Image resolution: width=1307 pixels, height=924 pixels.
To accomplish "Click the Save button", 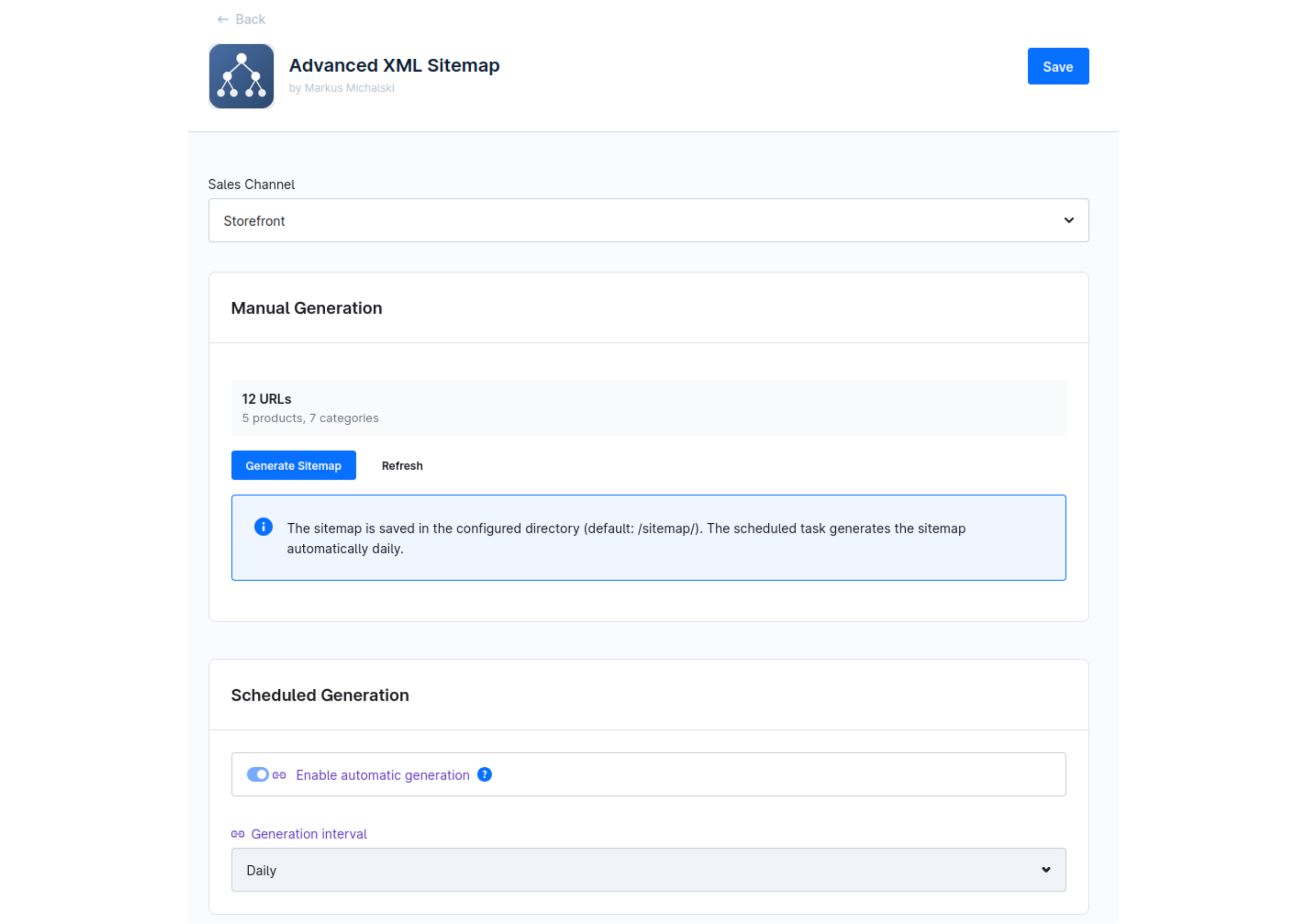I will point(1058,66).
